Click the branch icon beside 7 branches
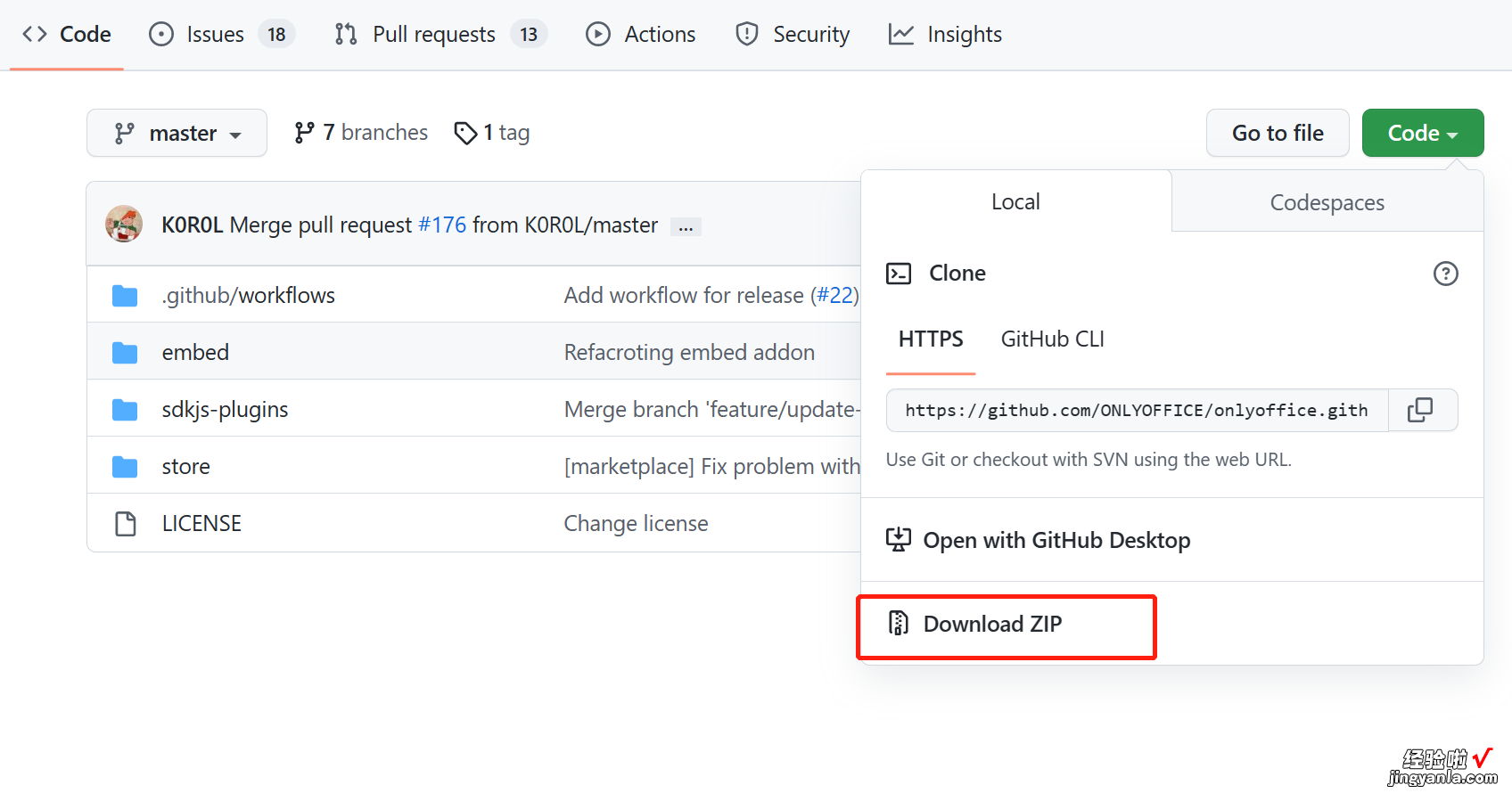1512x793 pixels. (304, 133)
